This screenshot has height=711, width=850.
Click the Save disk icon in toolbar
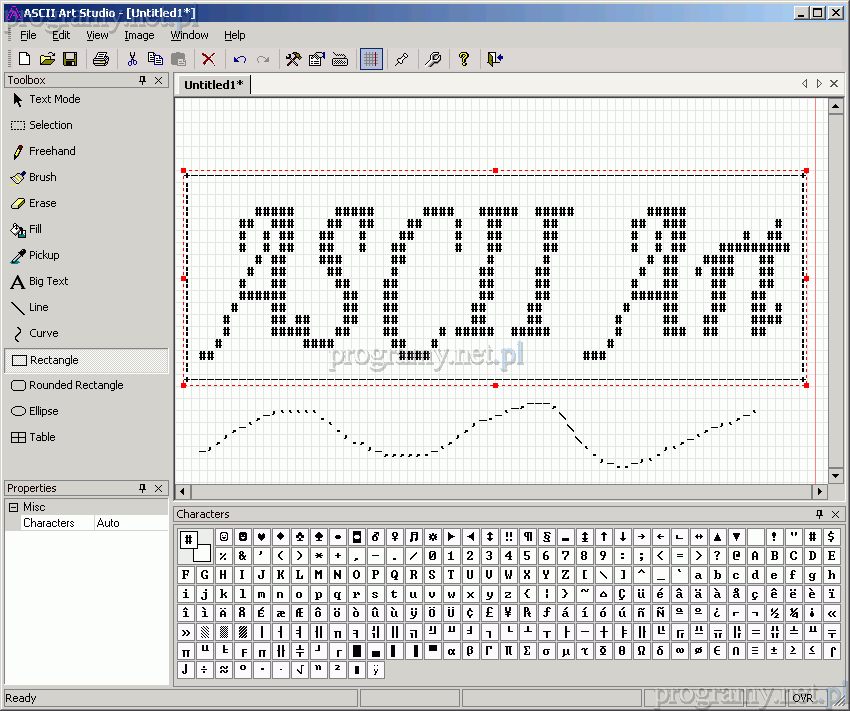pyautogui.click(x=70, y=60)
